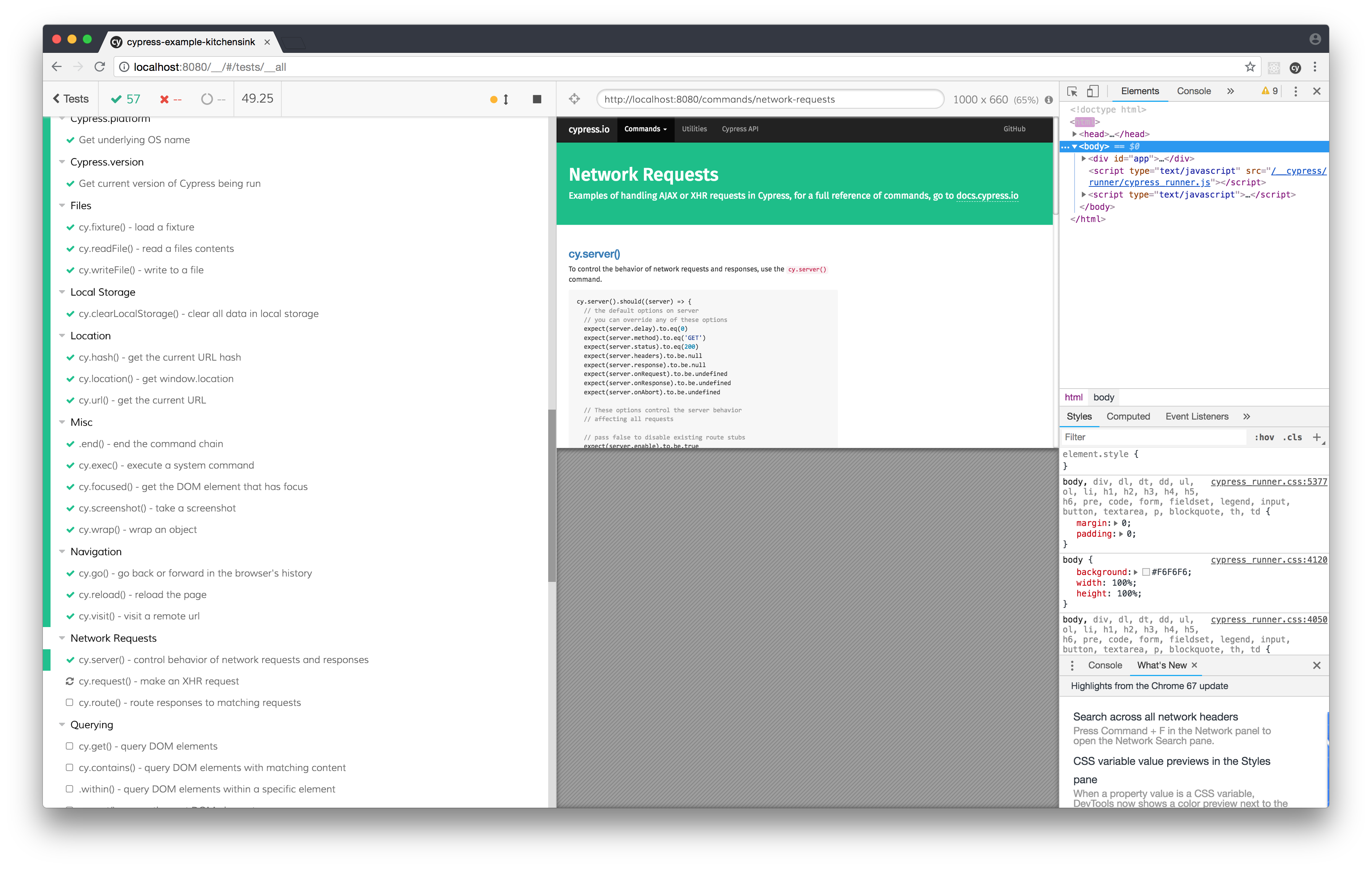Click the .within() pending test checkbox
Viewport: 1372px width, 869px height.
point(70,789)
